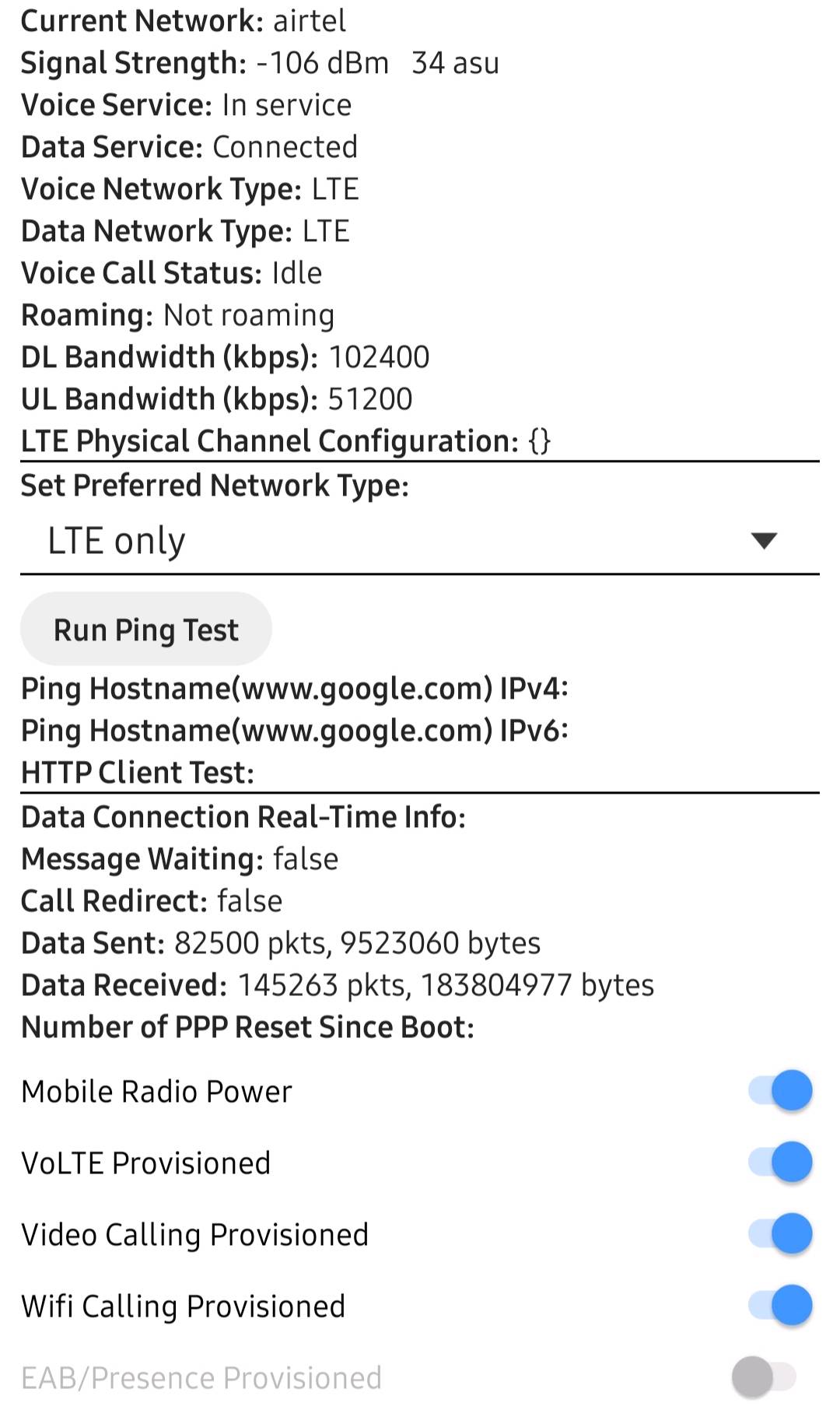Disable the VoLTE Provisioned toggle
This screenshot has height=1410, width=840.
coord(780,1163)
